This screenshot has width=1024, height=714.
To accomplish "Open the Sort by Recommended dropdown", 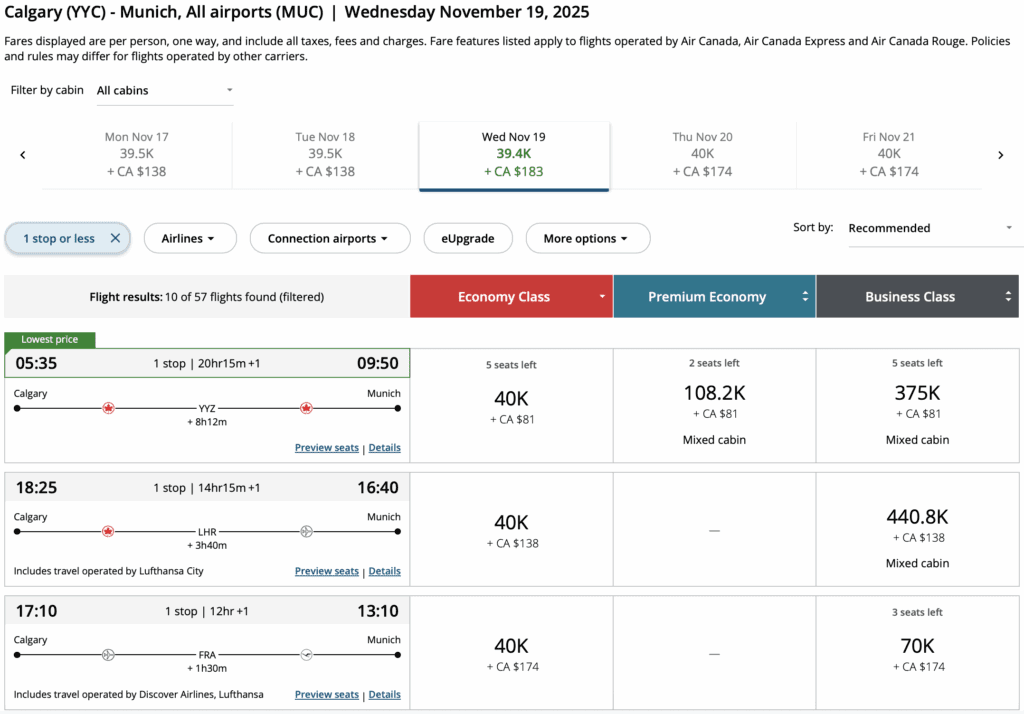I will (x=929, y=228).
